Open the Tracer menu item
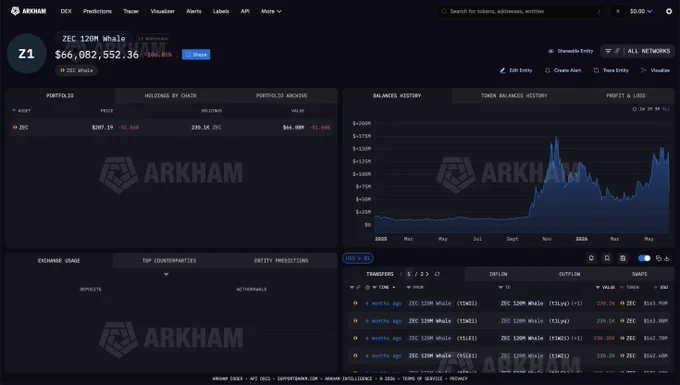Screen dimensions: 680x385 click(x=131, y=11)
